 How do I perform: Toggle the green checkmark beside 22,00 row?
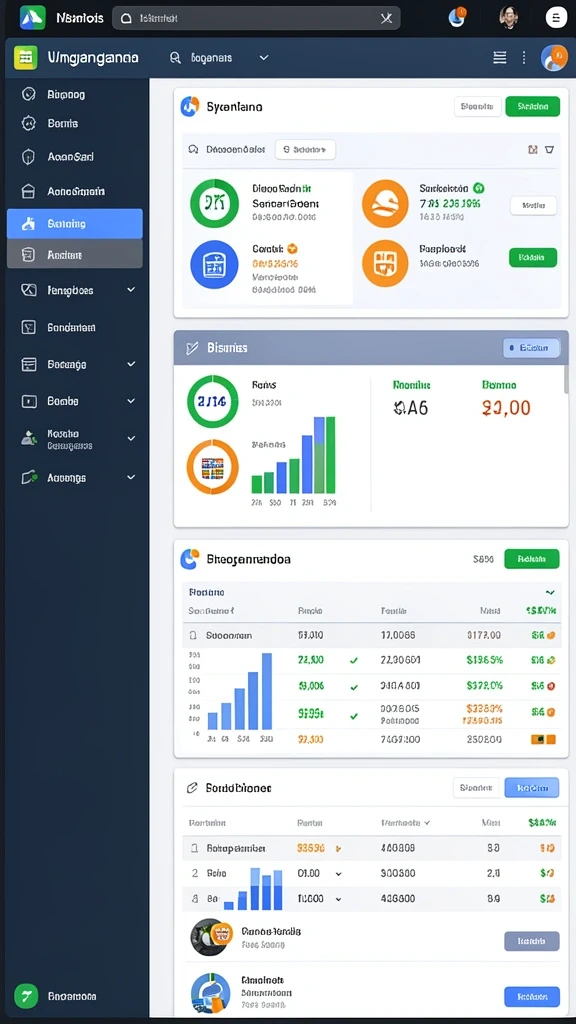coord(354,660)
